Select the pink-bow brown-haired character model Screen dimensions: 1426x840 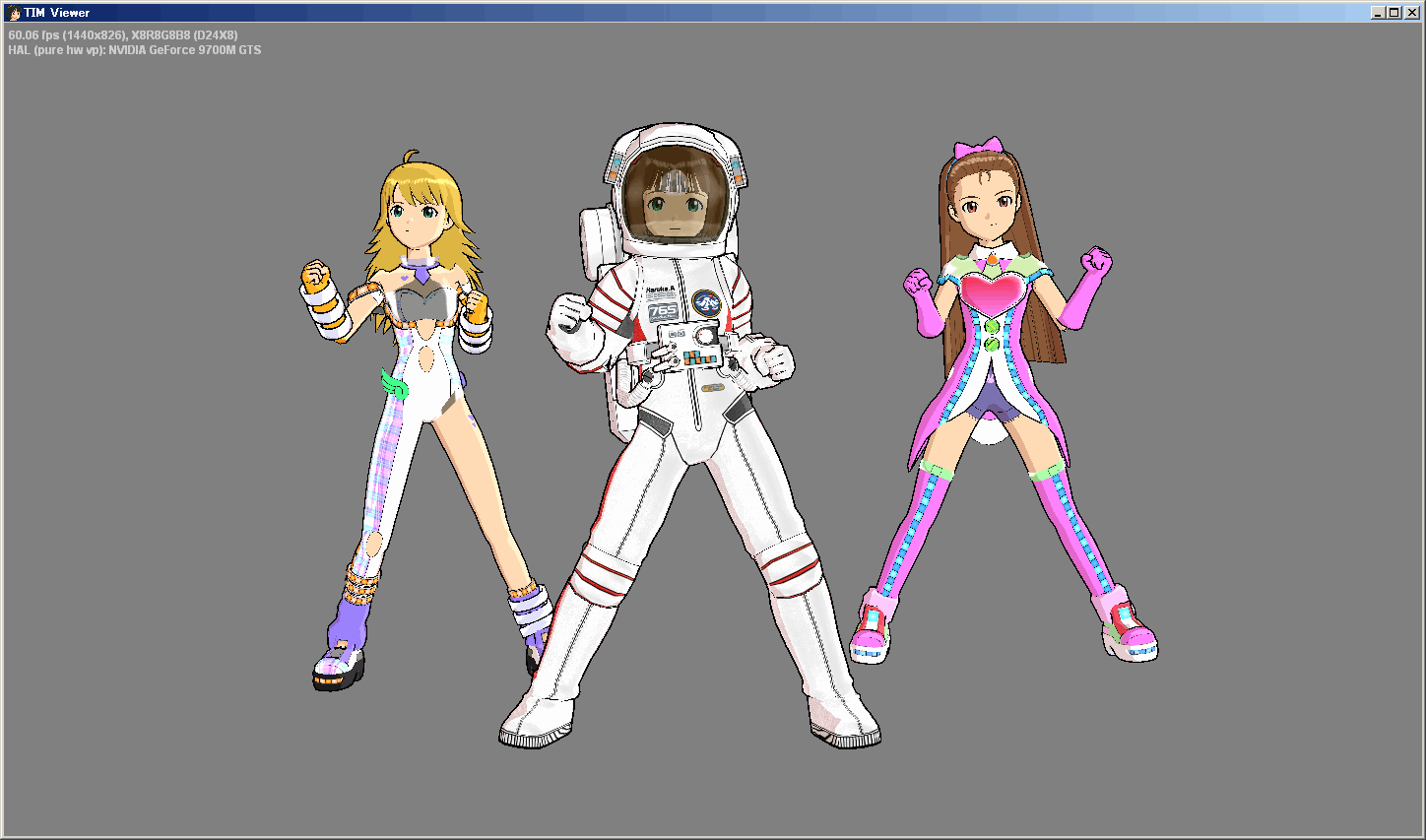pyautogui.click(x=1005, y=402)
